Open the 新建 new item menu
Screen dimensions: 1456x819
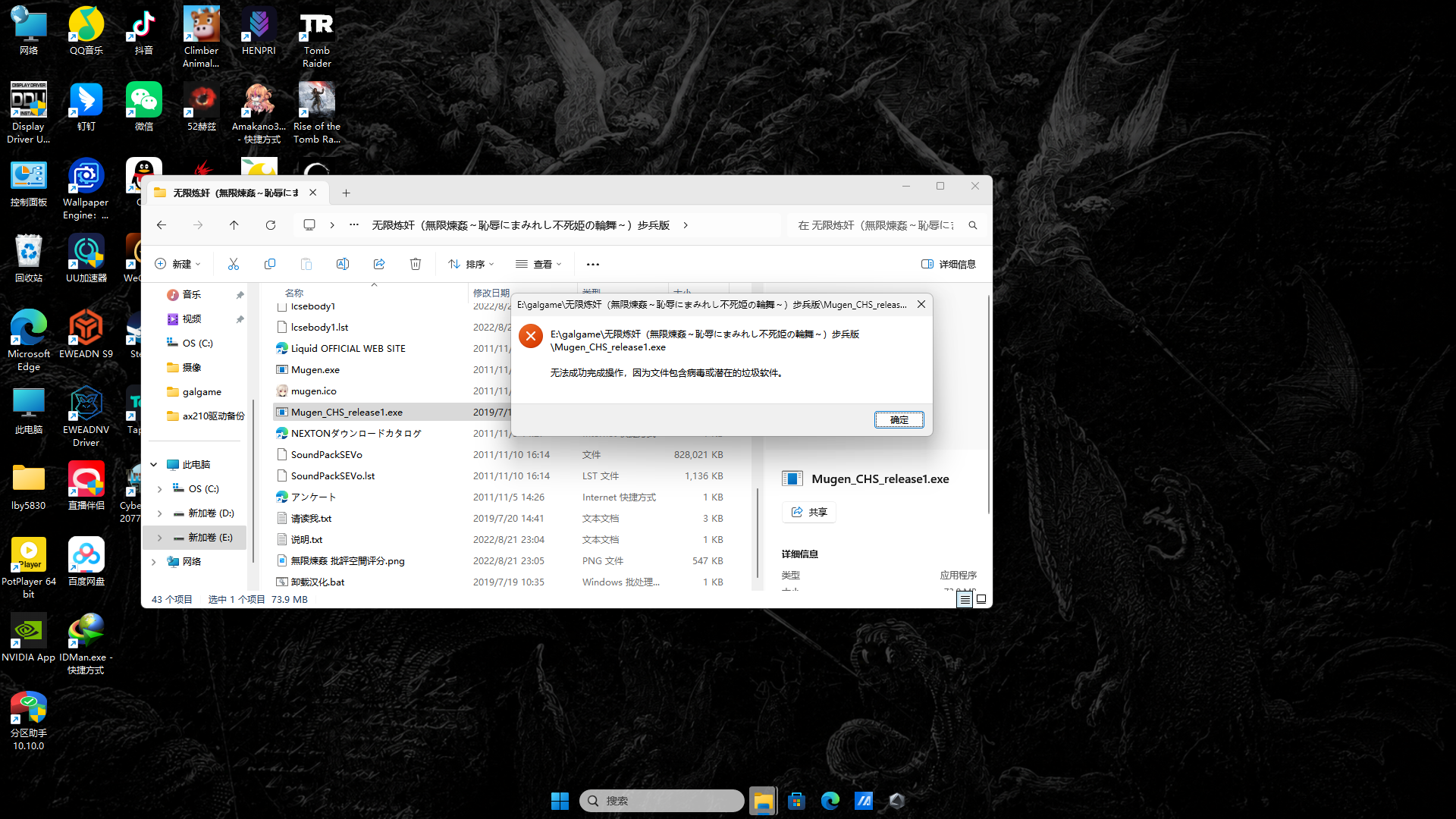(178, 264)
